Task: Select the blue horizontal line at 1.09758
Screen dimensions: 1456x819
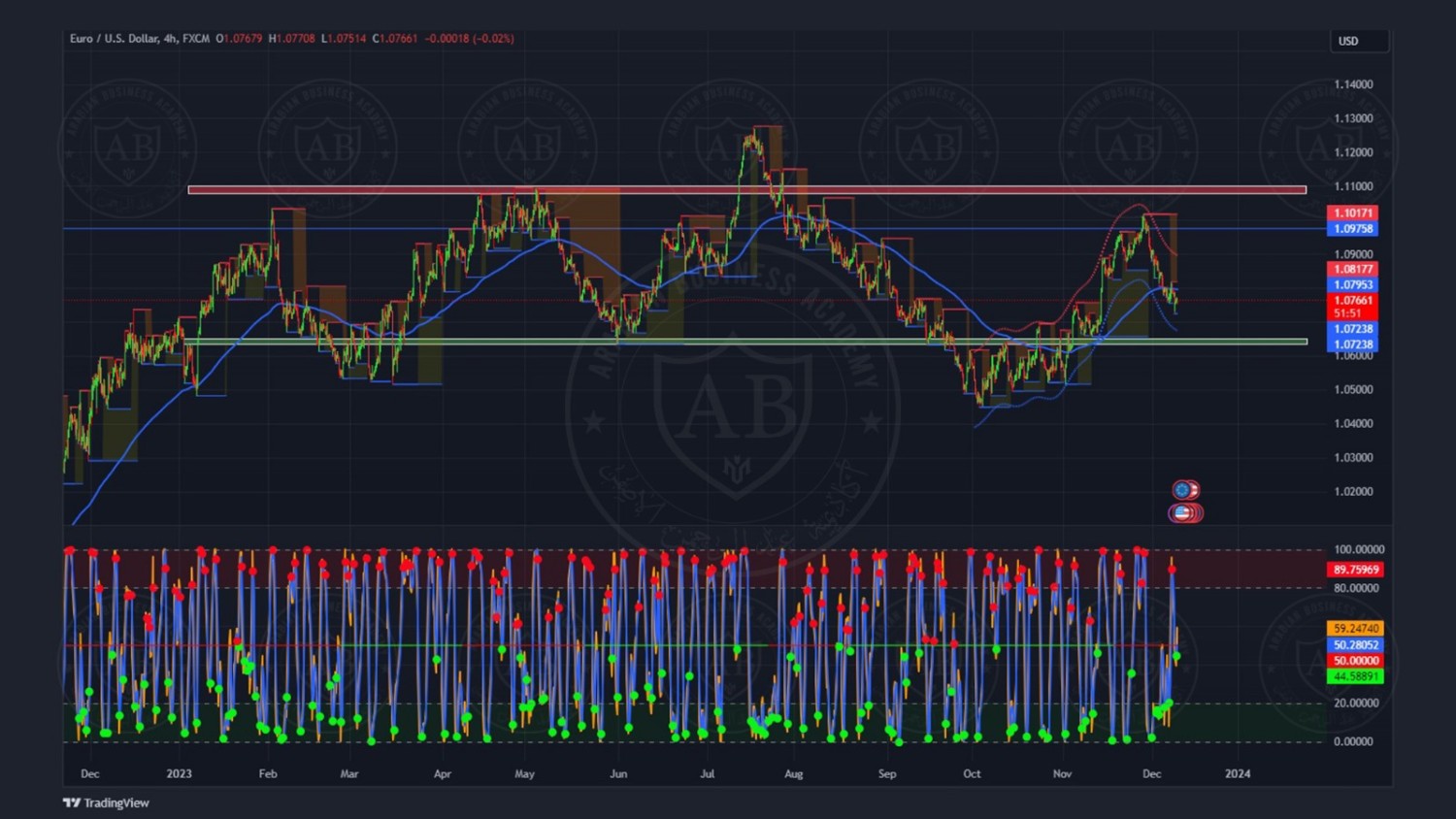Action: coord(695,229)
